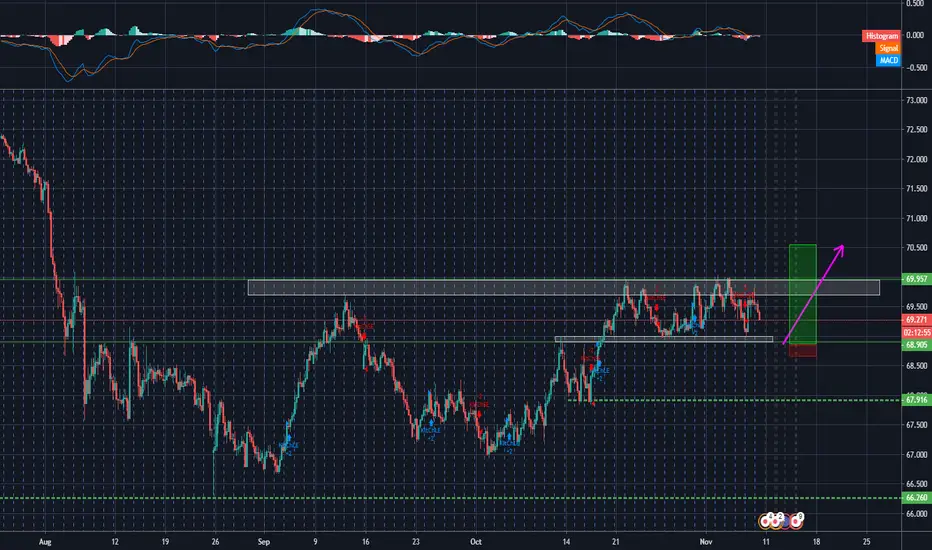Open the event marker with badge 2
The width and height of the screenshot is (932, 550).
click(775, 521)
